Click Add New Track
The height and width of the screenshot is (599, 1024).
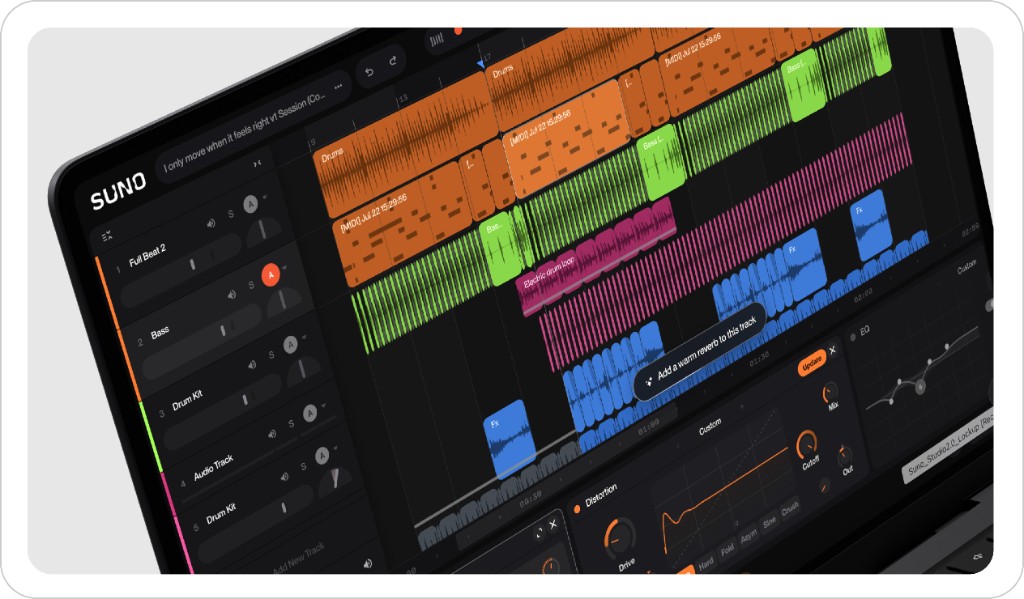298,559
